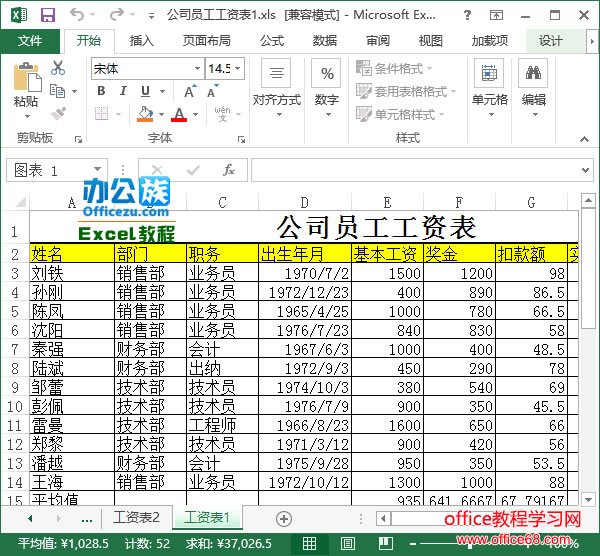600x556 pixels.
Task: Switch to the 插入 ribbon tab
Action: [142, 41]
